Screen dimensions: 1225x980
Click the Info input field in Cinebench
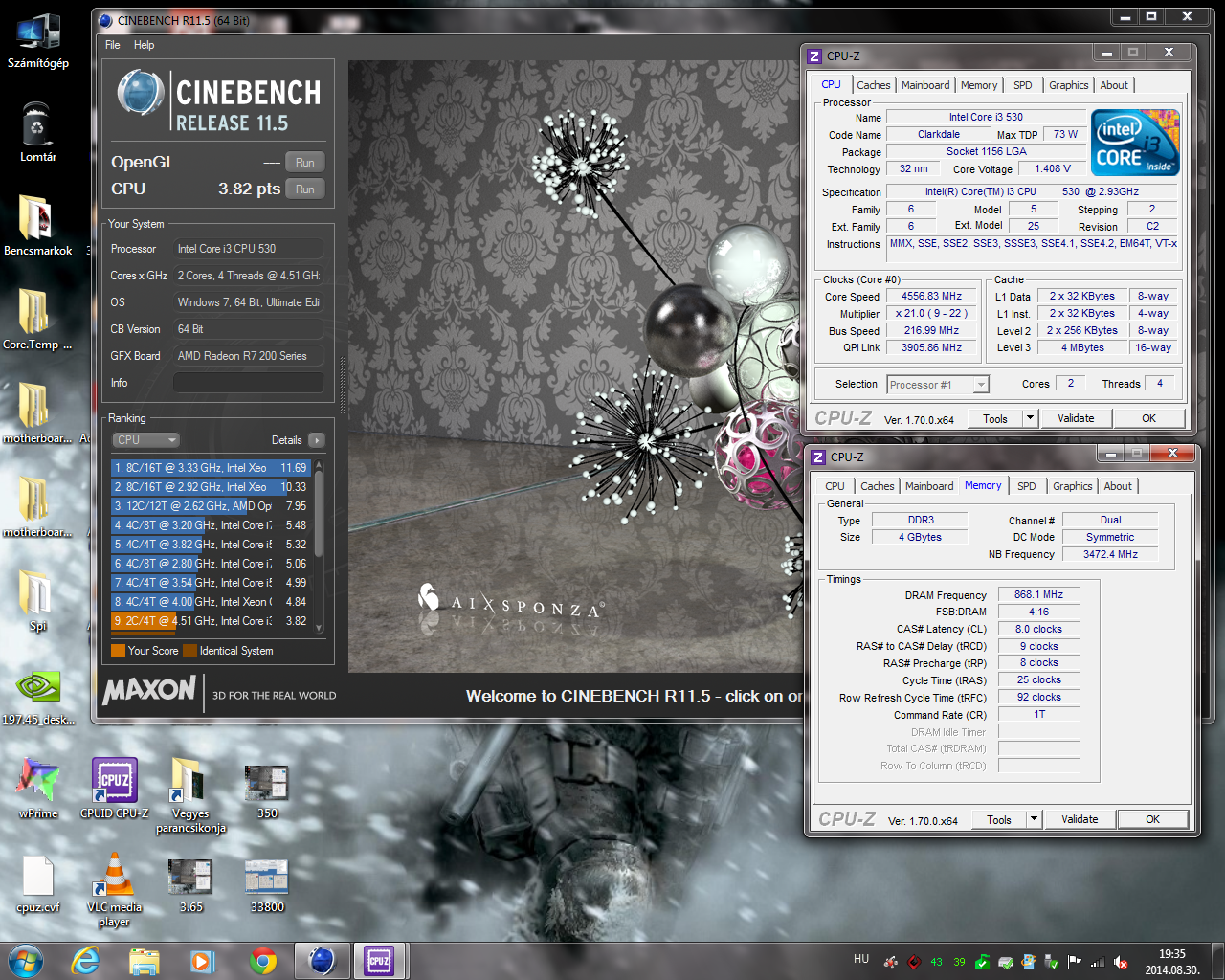tap(248, 383)
